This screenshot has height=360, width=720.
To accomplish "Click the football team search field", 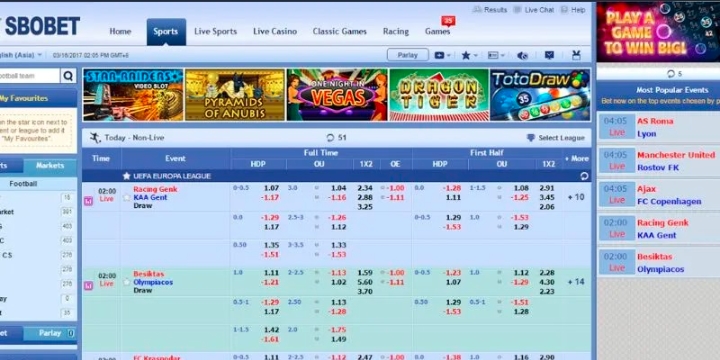I will click(x=29, y=76).
